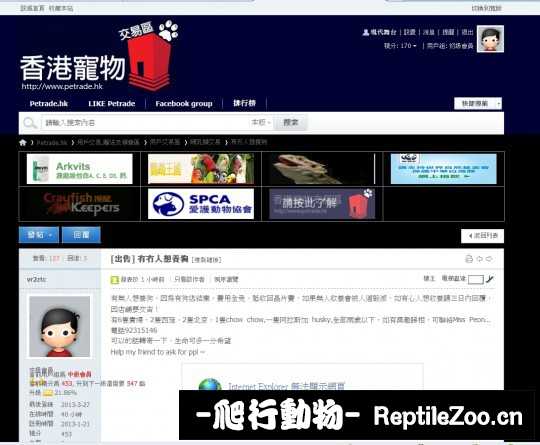Click the 搜索 search button
Screen dimensions: 540x445
pos(290,123)
